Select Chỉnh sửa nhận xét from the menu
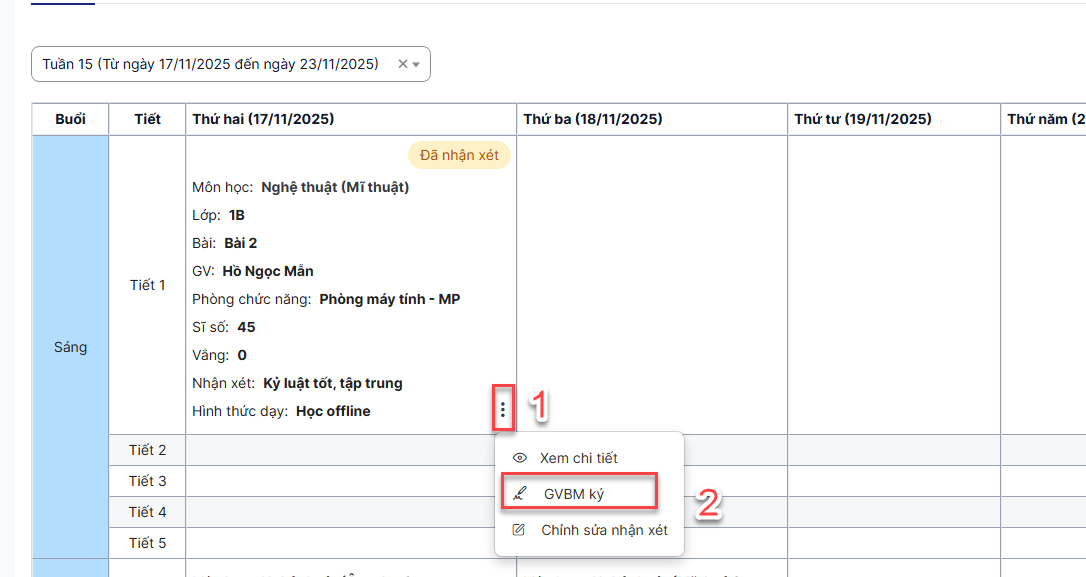This screenshot has height=577, width=1086. coord(604,530)
